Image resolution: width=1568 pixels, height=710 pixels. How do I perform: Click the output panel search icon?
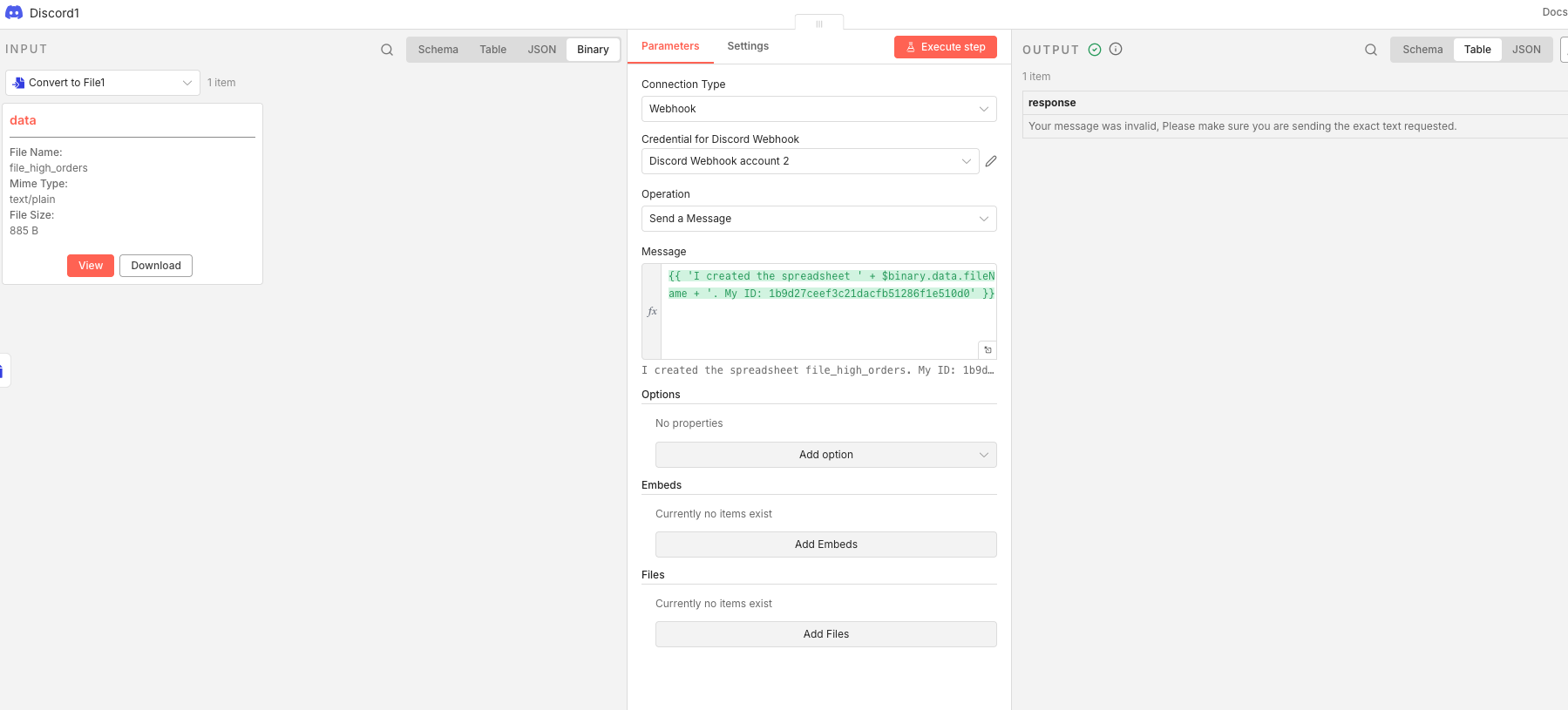[x=1371, y=50]
